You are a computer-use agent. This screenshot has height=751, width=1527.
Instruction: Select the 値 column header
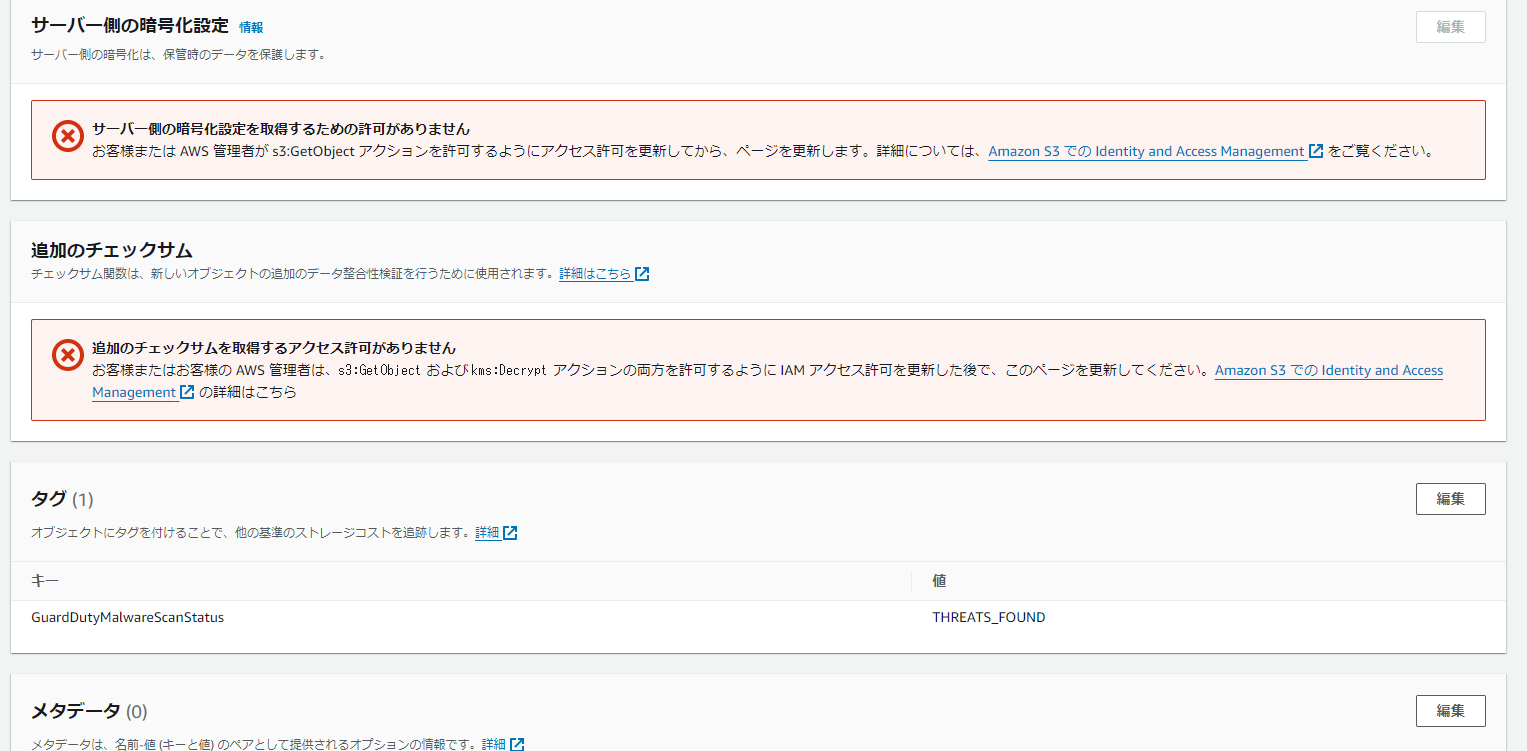click(939, 581)
